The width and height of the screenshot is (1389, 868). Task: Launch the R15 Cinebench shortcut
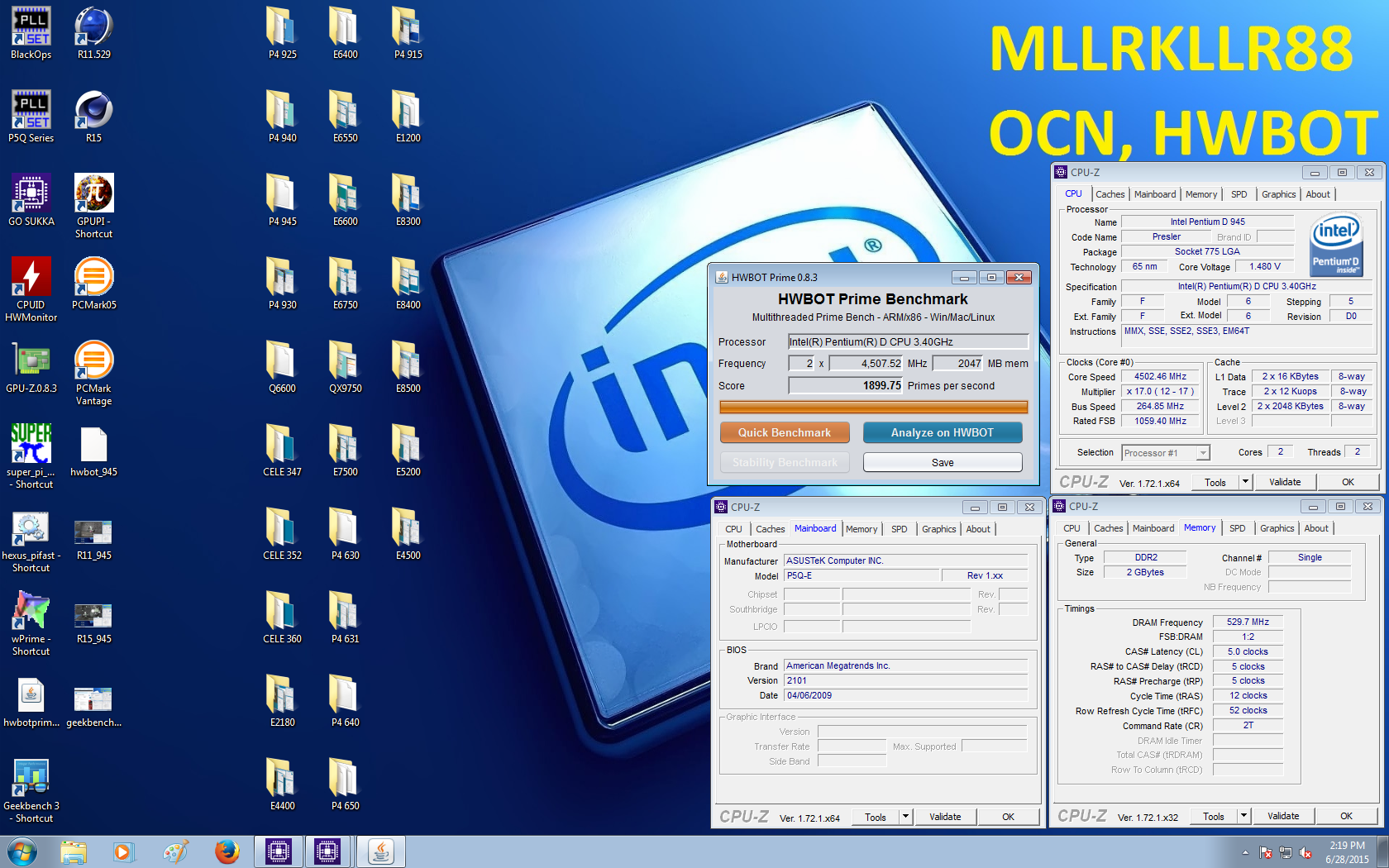(93, 117)
